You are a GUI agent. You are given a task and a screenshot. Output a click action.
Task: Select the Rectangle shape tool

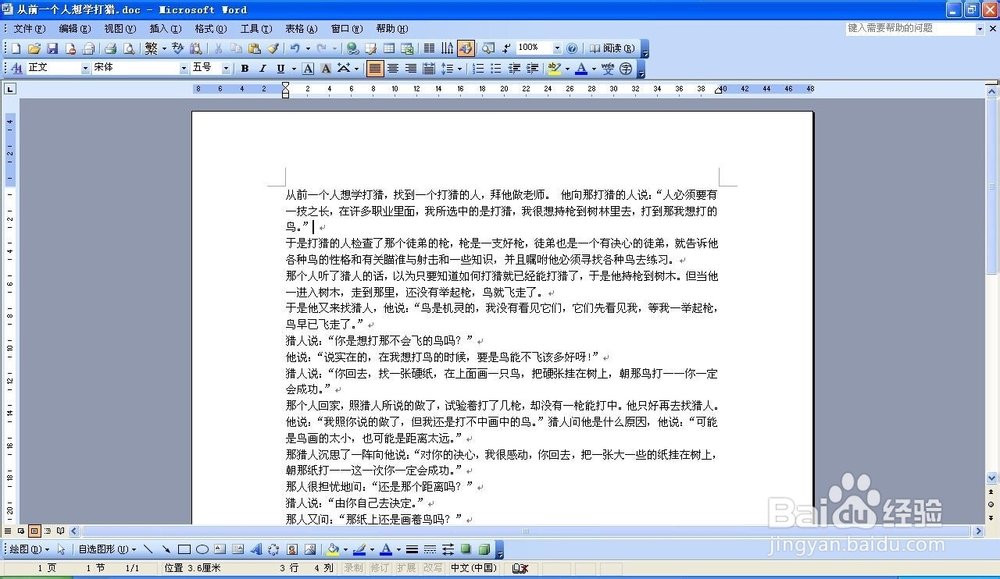184,549
